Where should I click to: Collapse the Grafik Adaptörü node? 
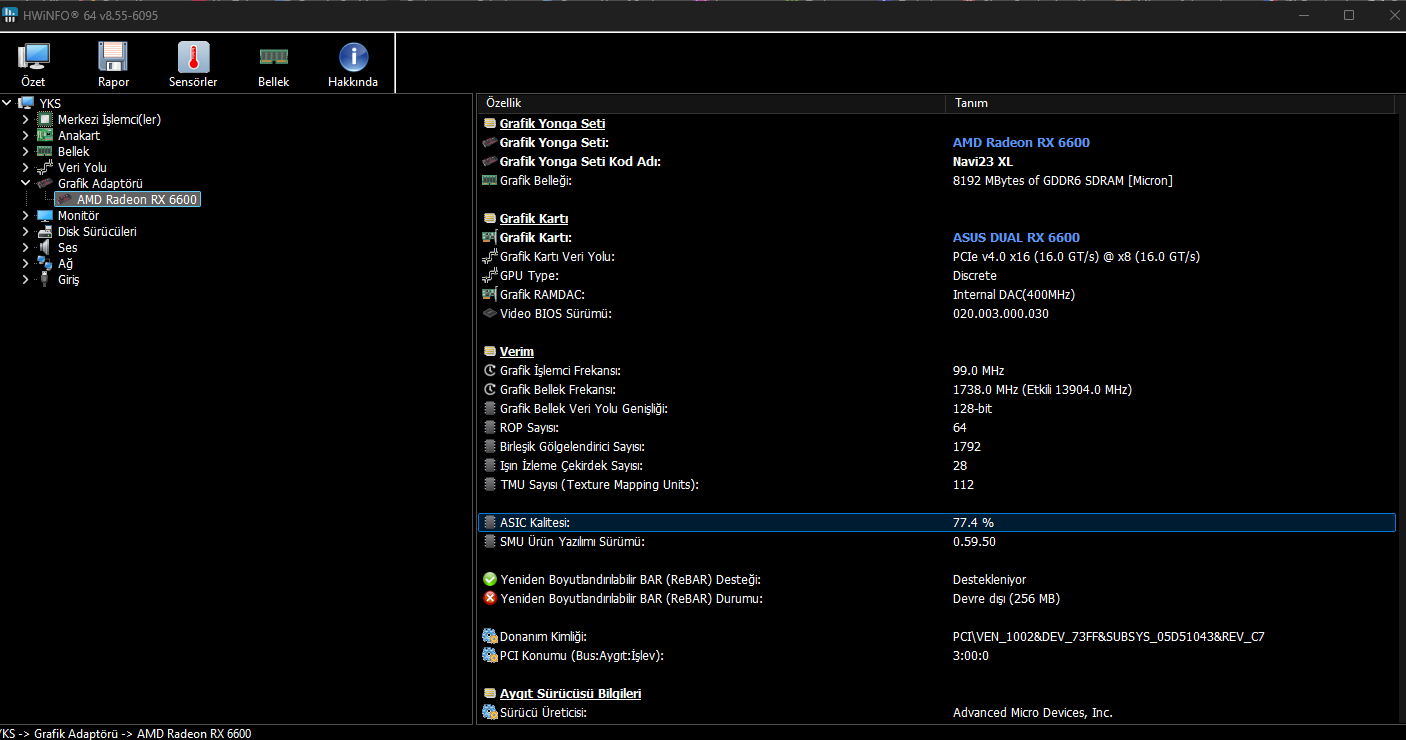coord(26,183)
